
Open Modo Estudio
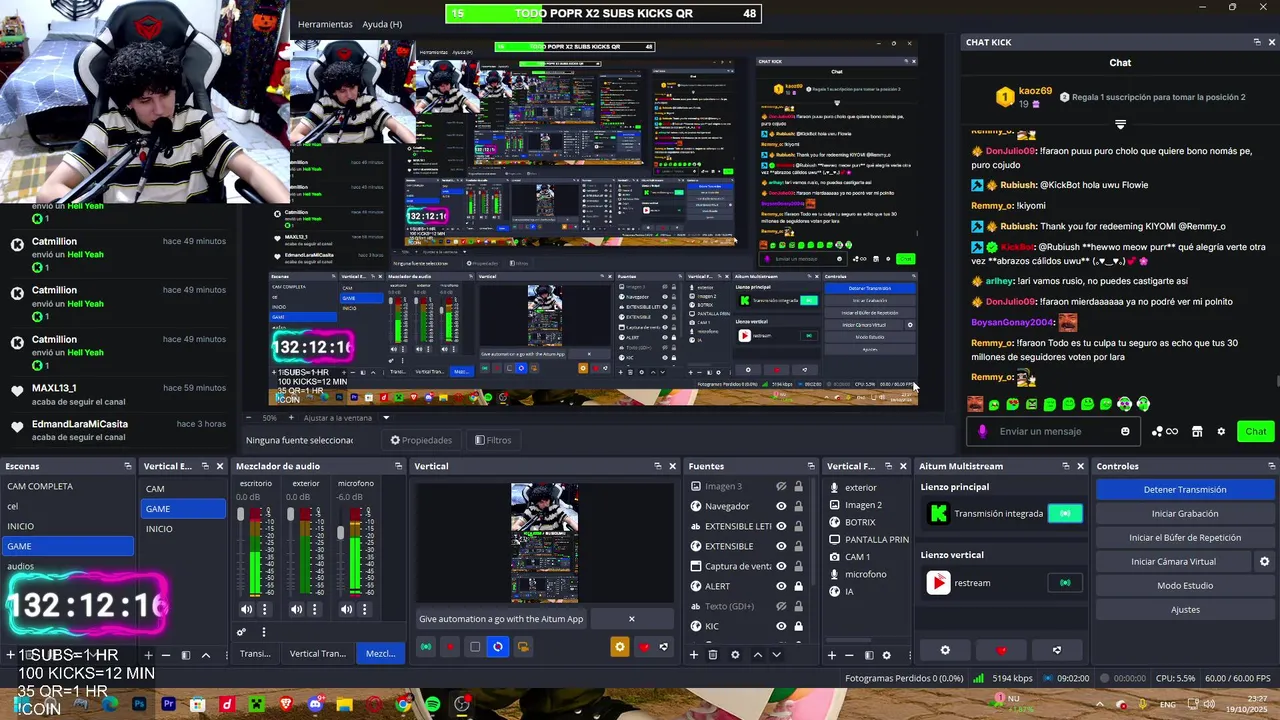click(1184, 586)
